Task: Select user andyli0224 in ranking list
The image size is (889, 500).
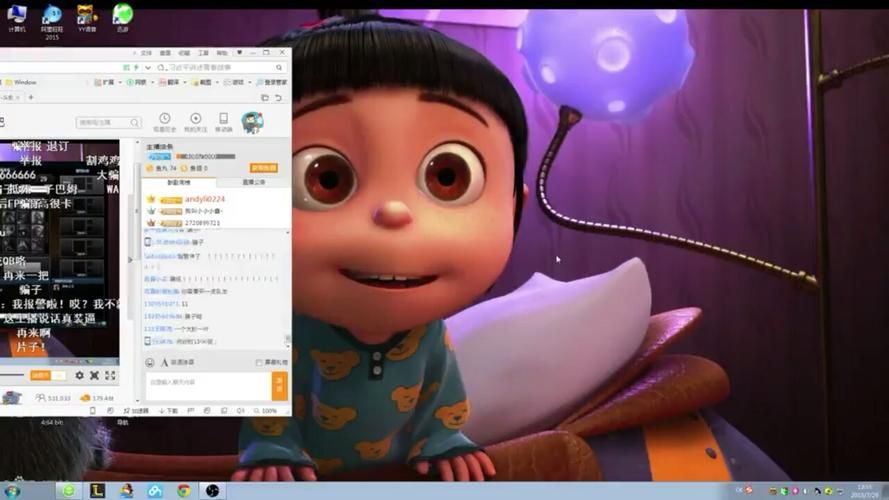Action: pyautogui.click(x=205, y=199)
